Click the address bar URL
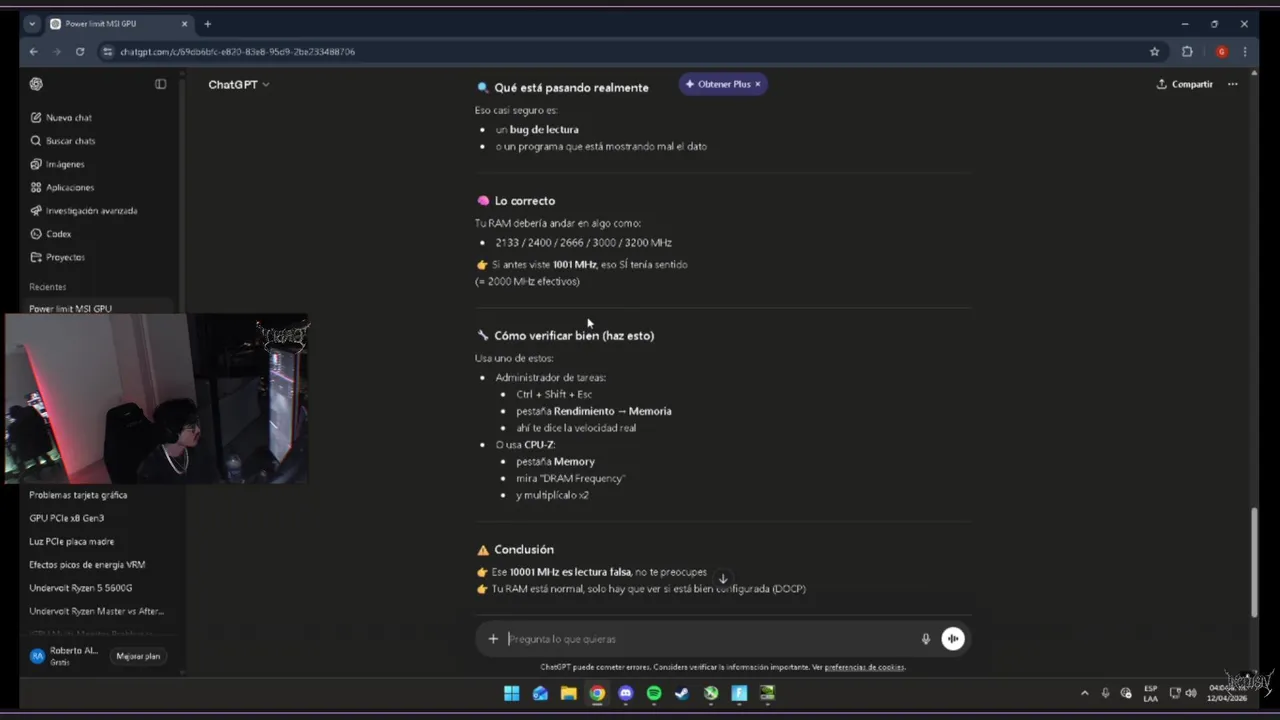Image resolution: width=1280 pixels, height=720 pixels. 237,51
